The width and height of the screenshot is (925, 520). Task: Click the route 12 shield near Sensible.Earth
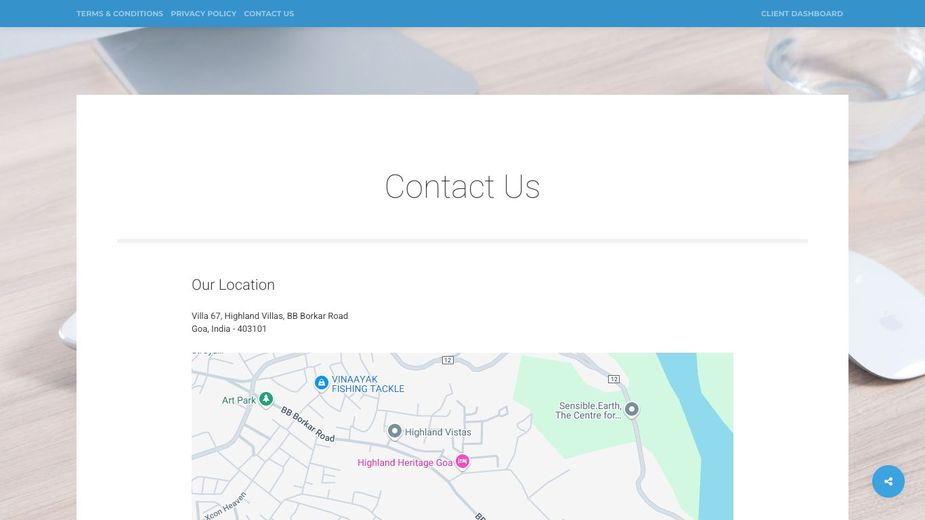pos(614,380)
